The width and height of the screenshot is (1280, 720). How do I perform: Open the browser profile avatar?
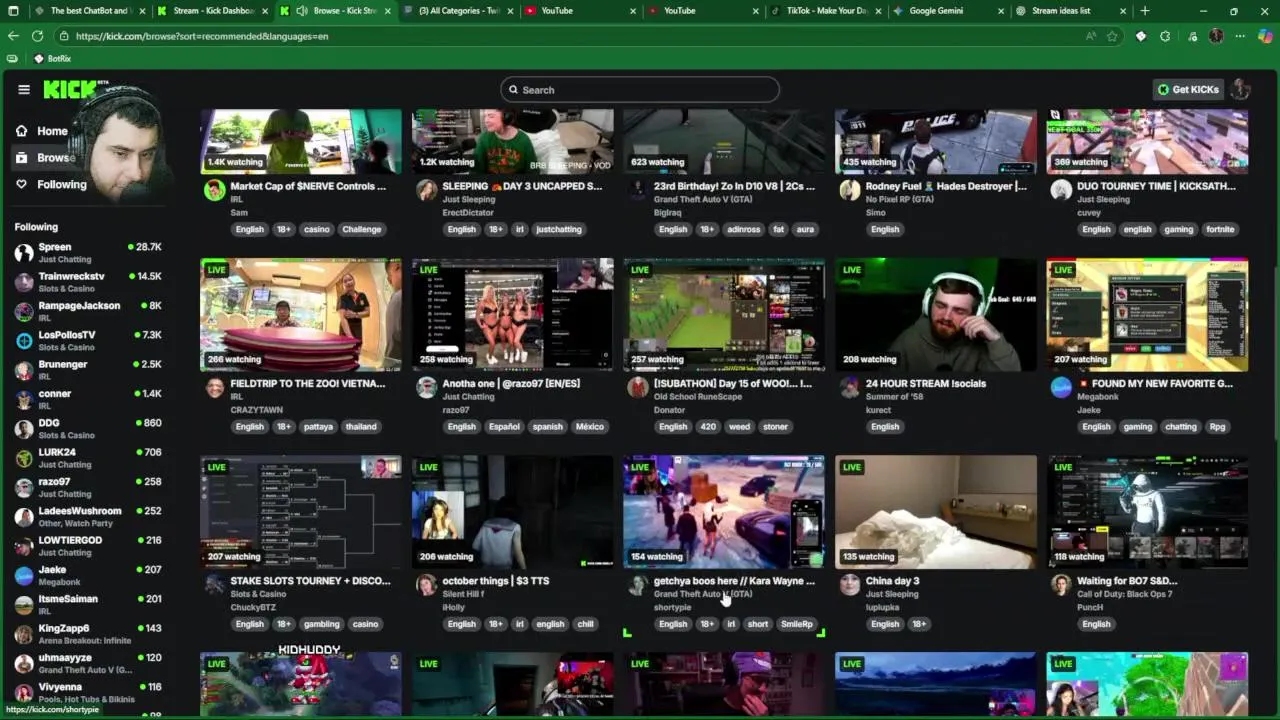pos(1216,36)
